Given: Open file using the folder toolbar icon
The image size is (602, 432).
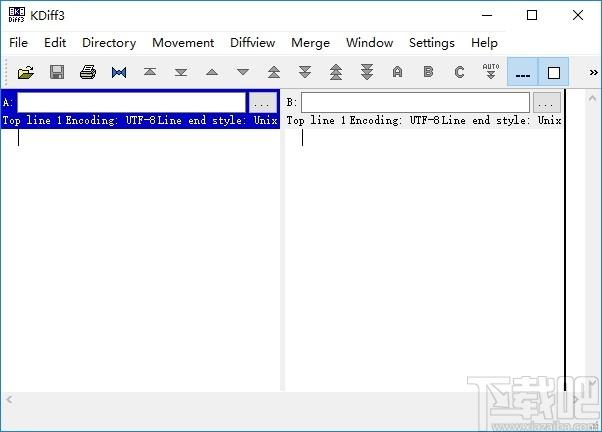Looking at the screenshot, I should pyautogui.click(x=26, y=72).
